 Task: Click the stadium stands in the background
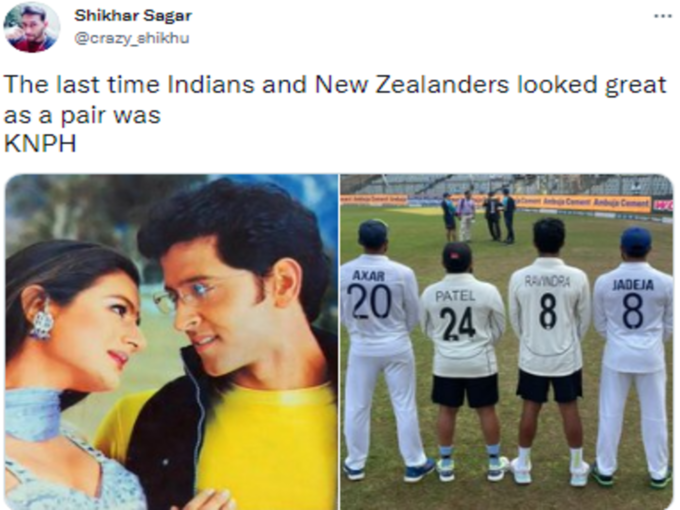point(507,185)
